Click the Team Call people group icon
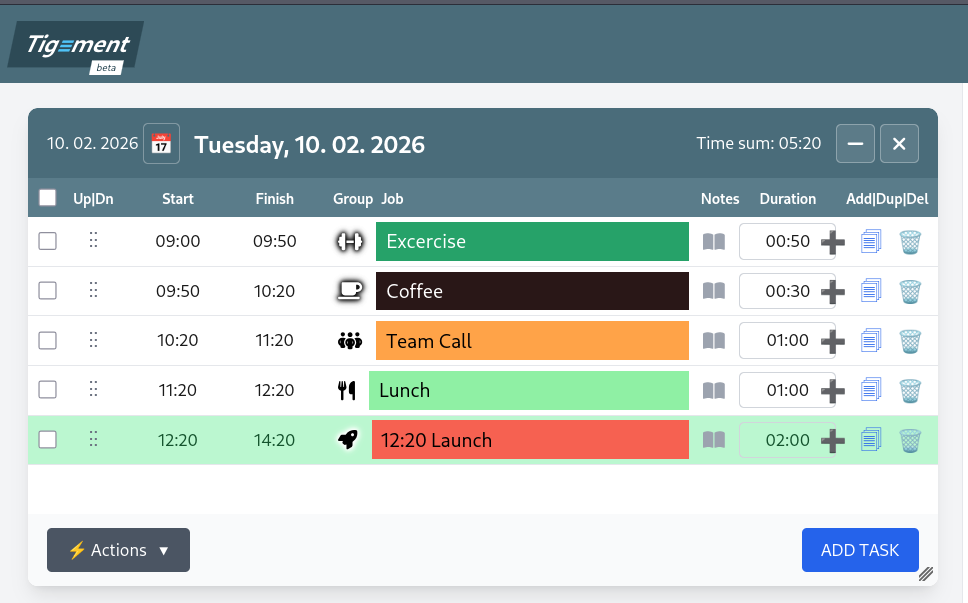The width and height of the screenshot is (968, 603). [349, 340]
